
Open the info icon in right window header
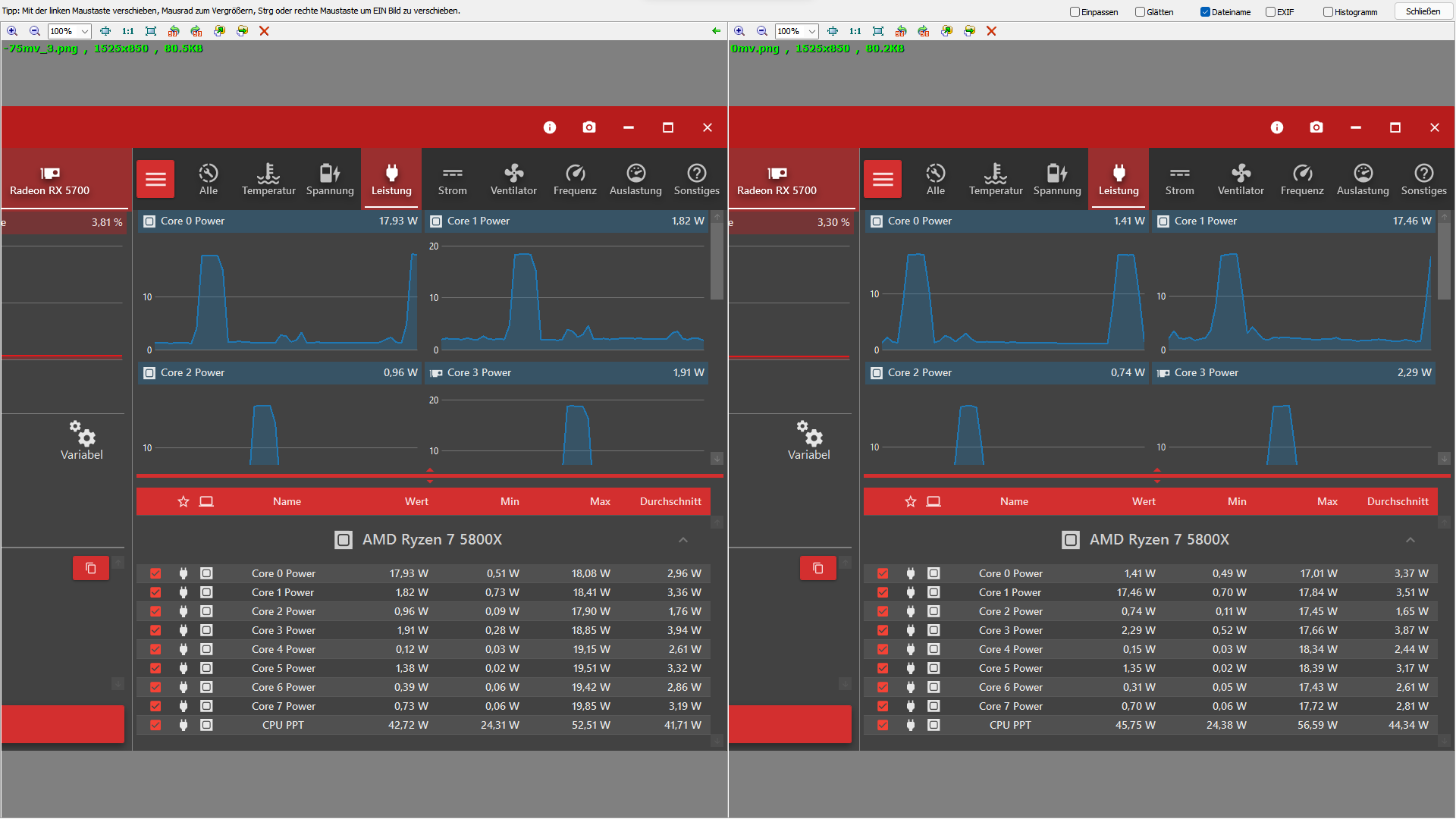1277,127
